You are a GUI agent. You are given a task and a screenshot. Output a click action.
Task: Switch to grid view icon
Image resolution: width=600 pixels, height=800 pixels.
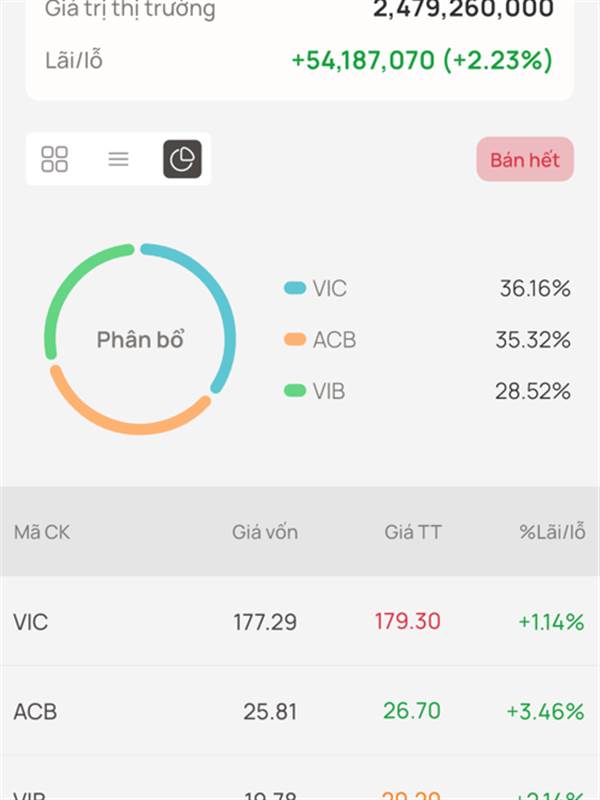(55, 159)
